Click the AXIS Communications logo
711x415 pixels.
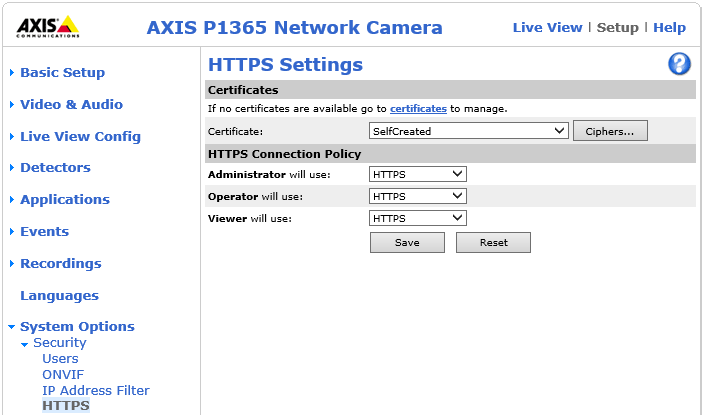(48, 27)
